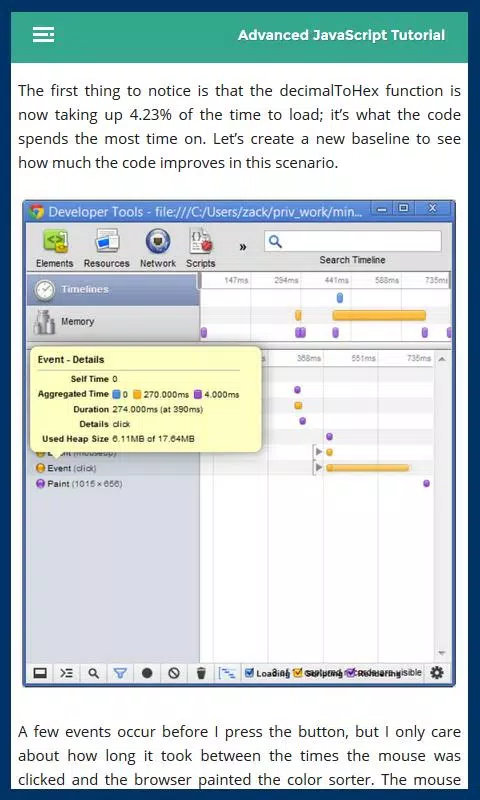Screen dimensions: 480x800
Task: Toggle the blue filter funnel icon
Action: pos(120,673)
